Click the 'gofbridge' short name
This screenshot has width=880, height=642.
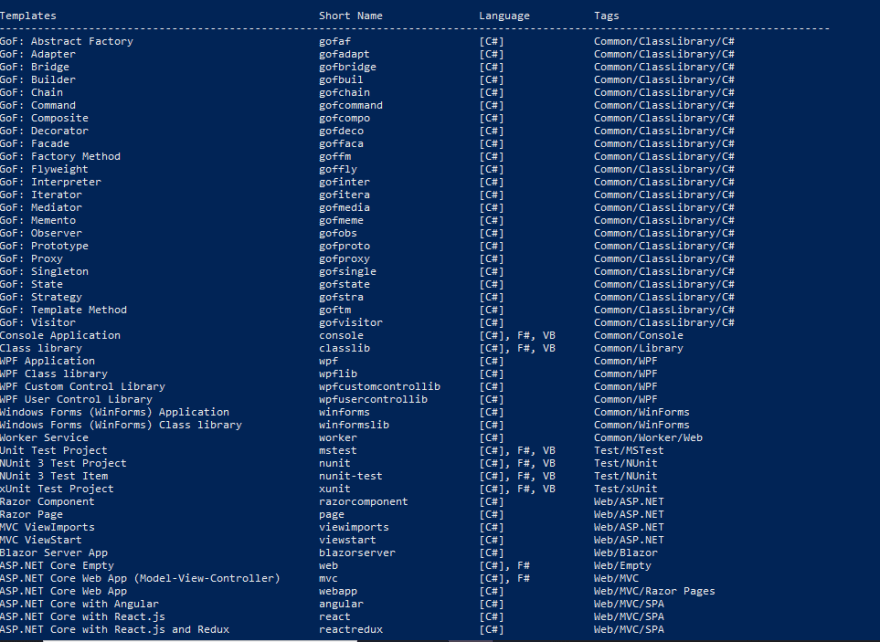(348, 67)
